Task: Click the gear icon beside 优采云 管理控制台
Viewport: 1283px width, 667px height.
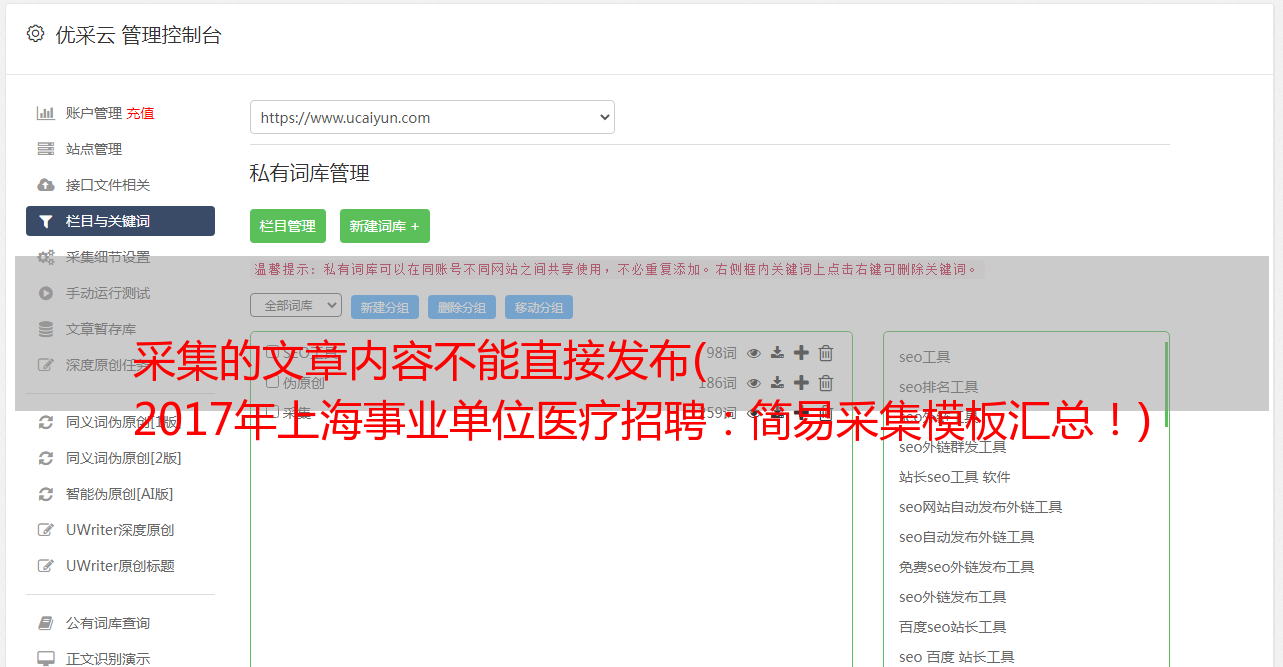Action: tap(35, 34)
